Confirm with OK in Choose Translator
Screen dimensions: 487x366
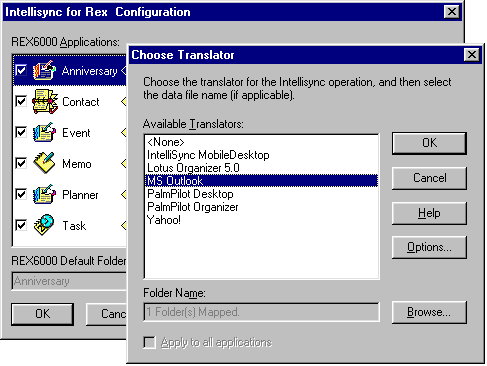429,143
